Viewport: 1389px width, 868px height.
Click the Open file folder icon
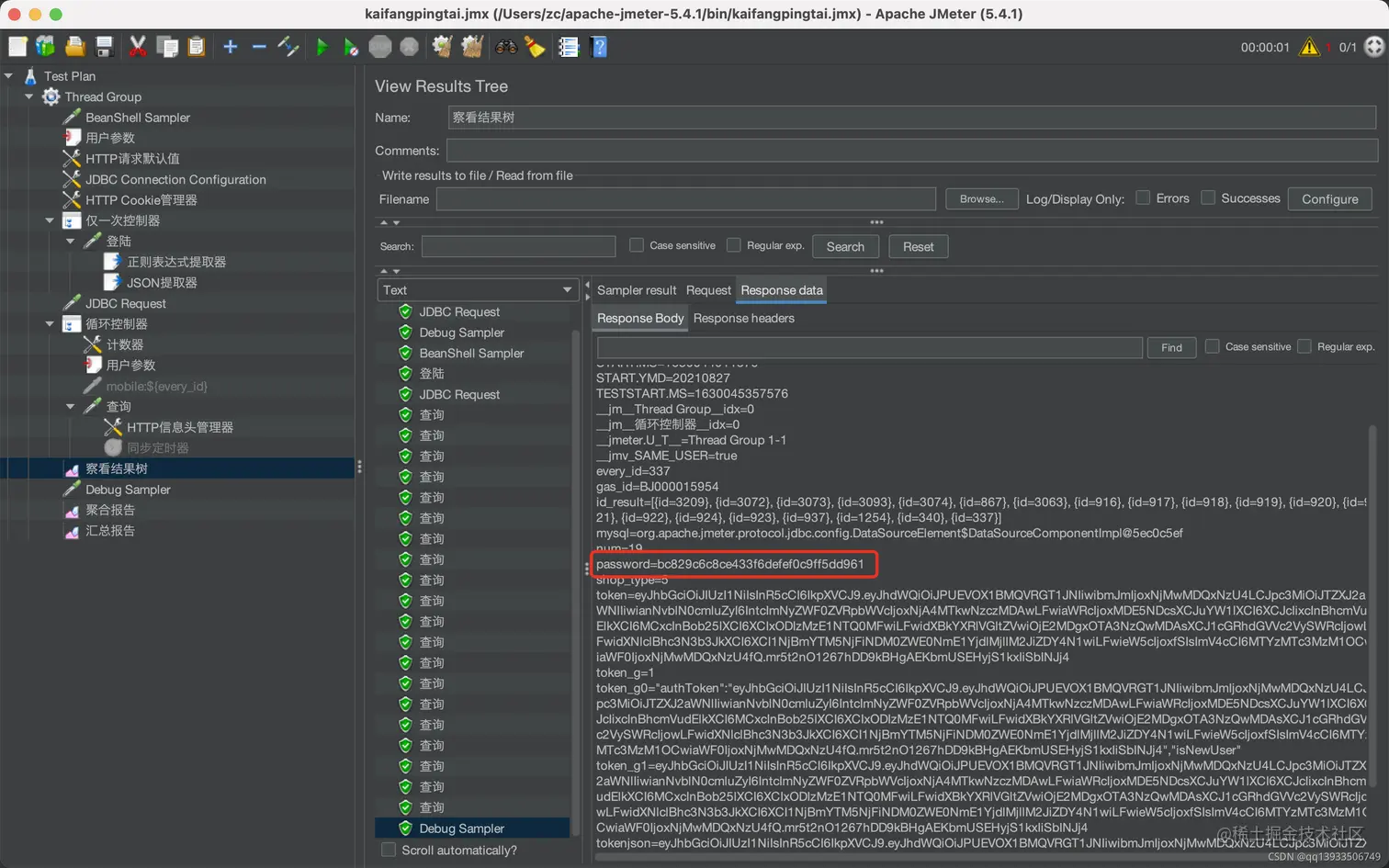click(75, 46)
